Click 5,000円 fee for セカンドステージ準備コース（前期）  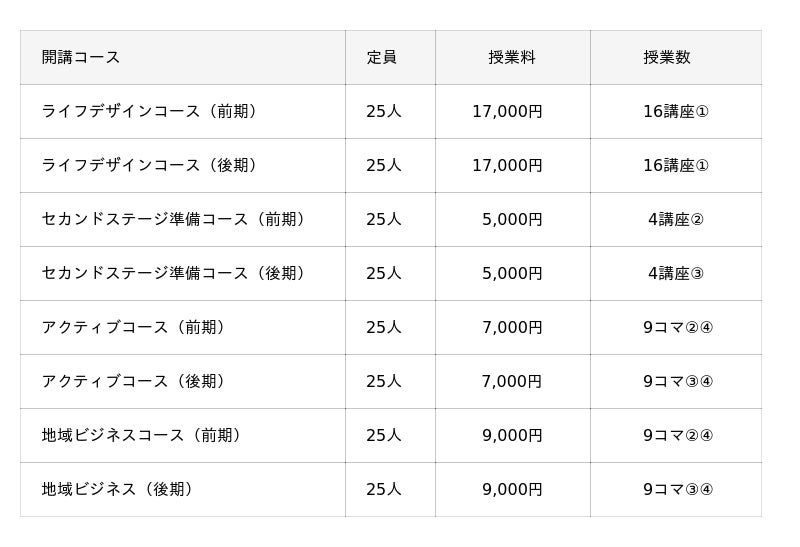[512, 220]
